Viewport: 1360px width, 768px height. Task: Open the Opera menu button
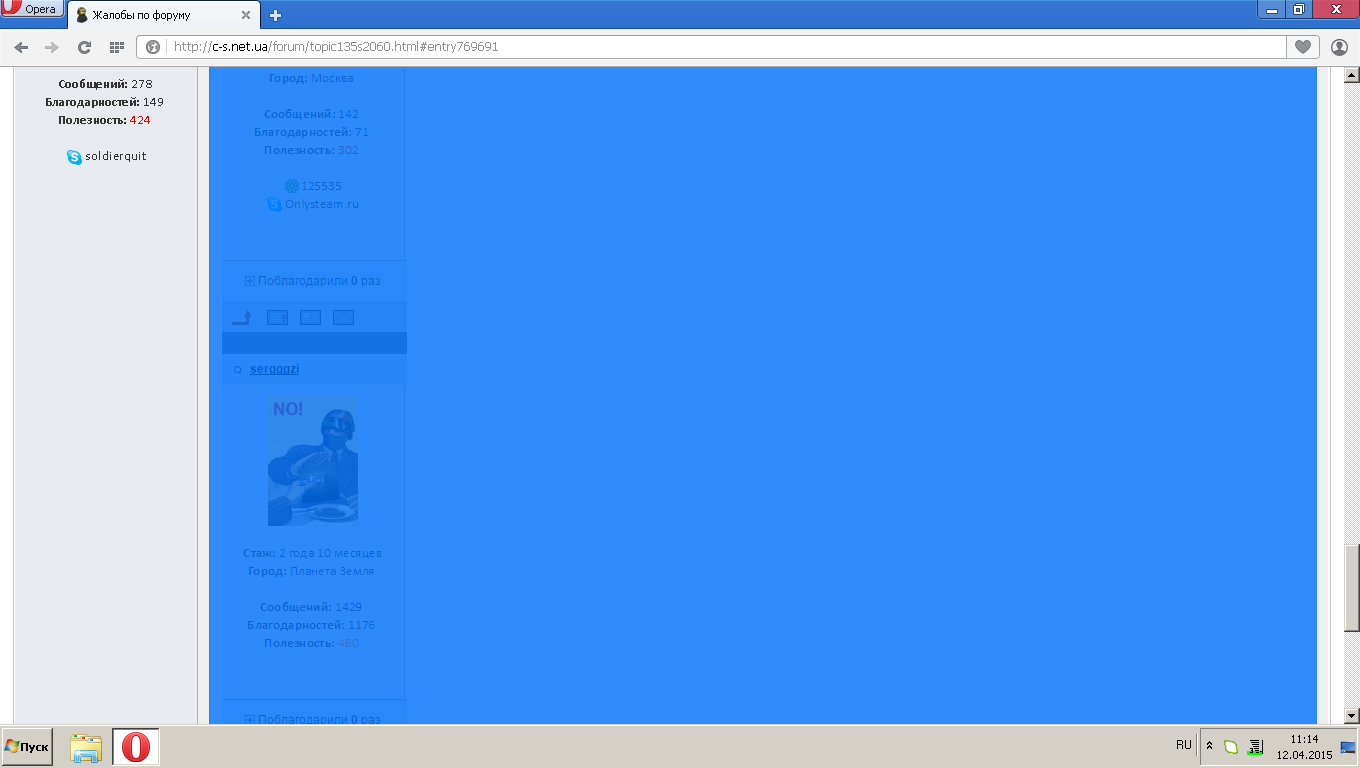31,10
